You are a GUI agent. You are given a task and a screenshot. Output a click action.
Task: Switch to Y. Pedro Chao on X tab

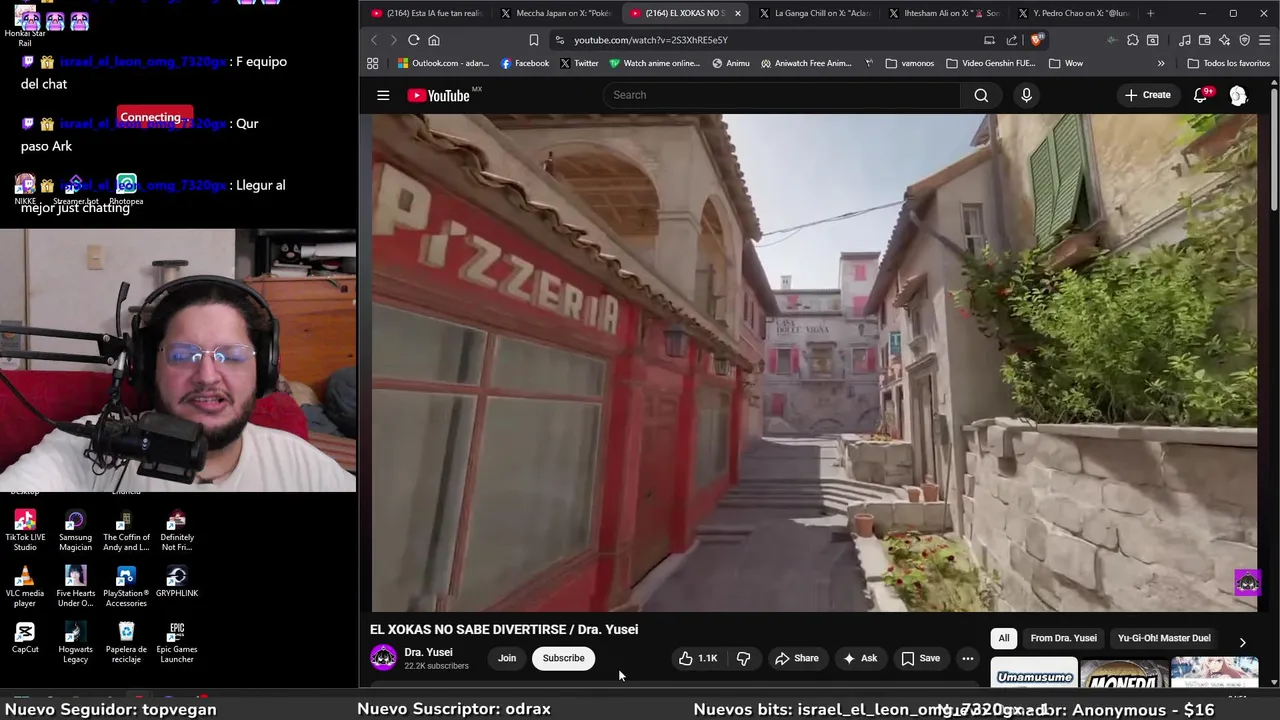pyautogui.click(x=1075, y=13)
